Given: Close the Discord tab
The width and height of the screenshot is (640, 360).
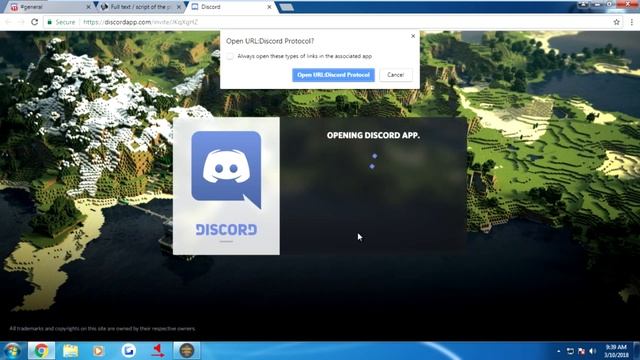Looking at the screenshot, I should pyautogui.click(x=269, y=7).
